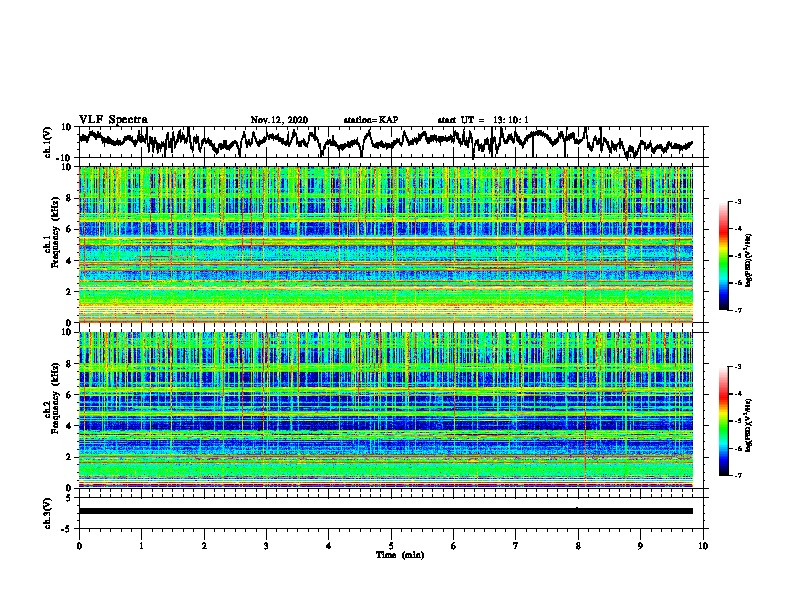792x612 pixels.
Task: Click the log(PSD) label beside ch.2 color bar
Action: pyautogui.click(x=749, y=424)
